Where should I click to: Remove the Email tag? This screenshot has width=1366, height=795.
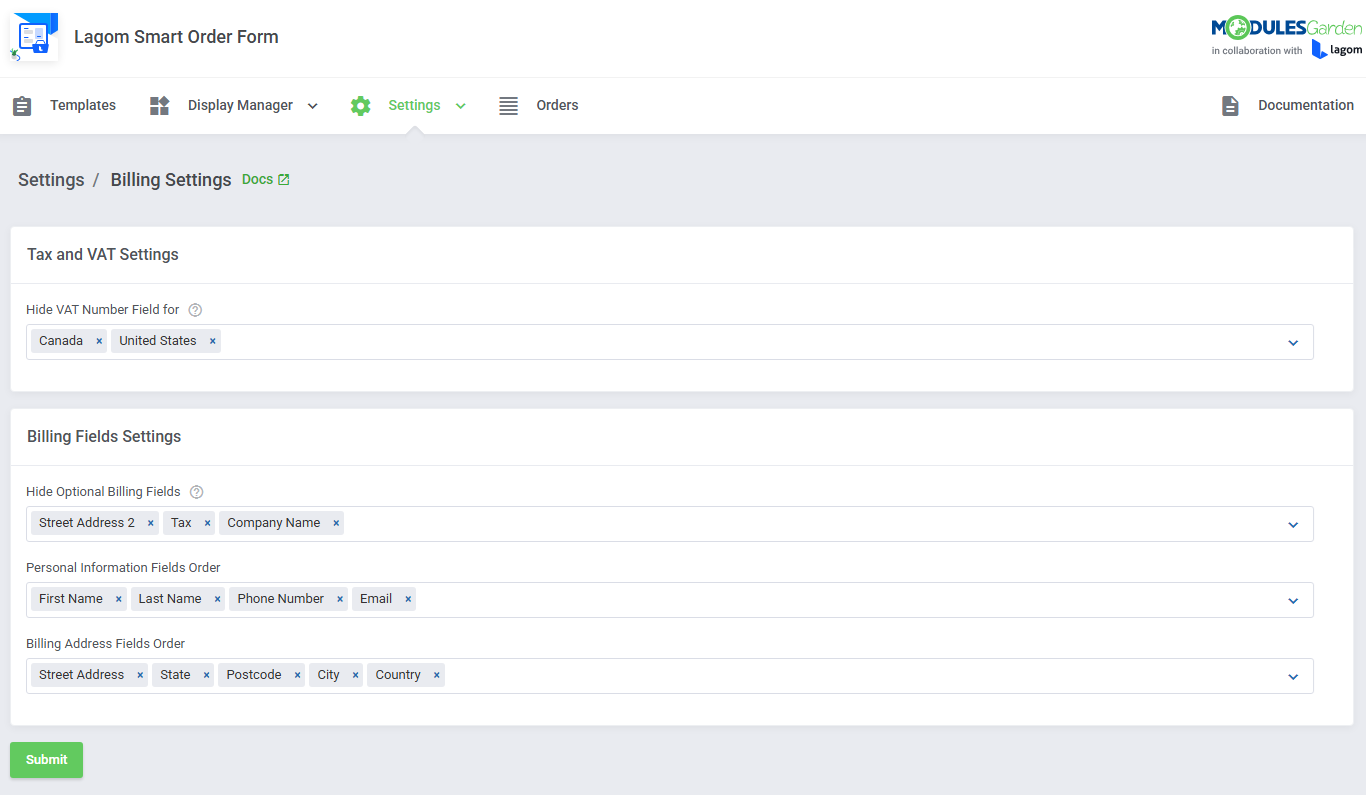(x=408, y=599)
